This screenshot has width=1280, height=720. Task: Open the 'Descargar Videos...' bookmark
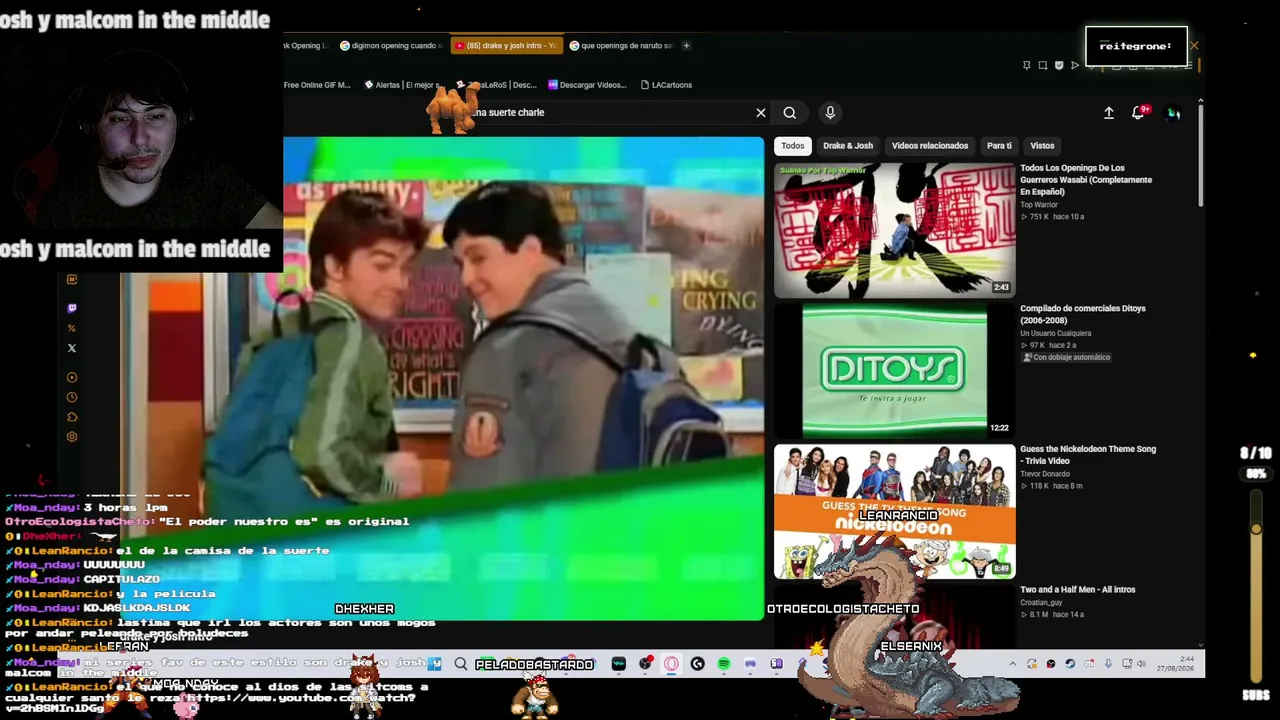click(x=587, y=85)
